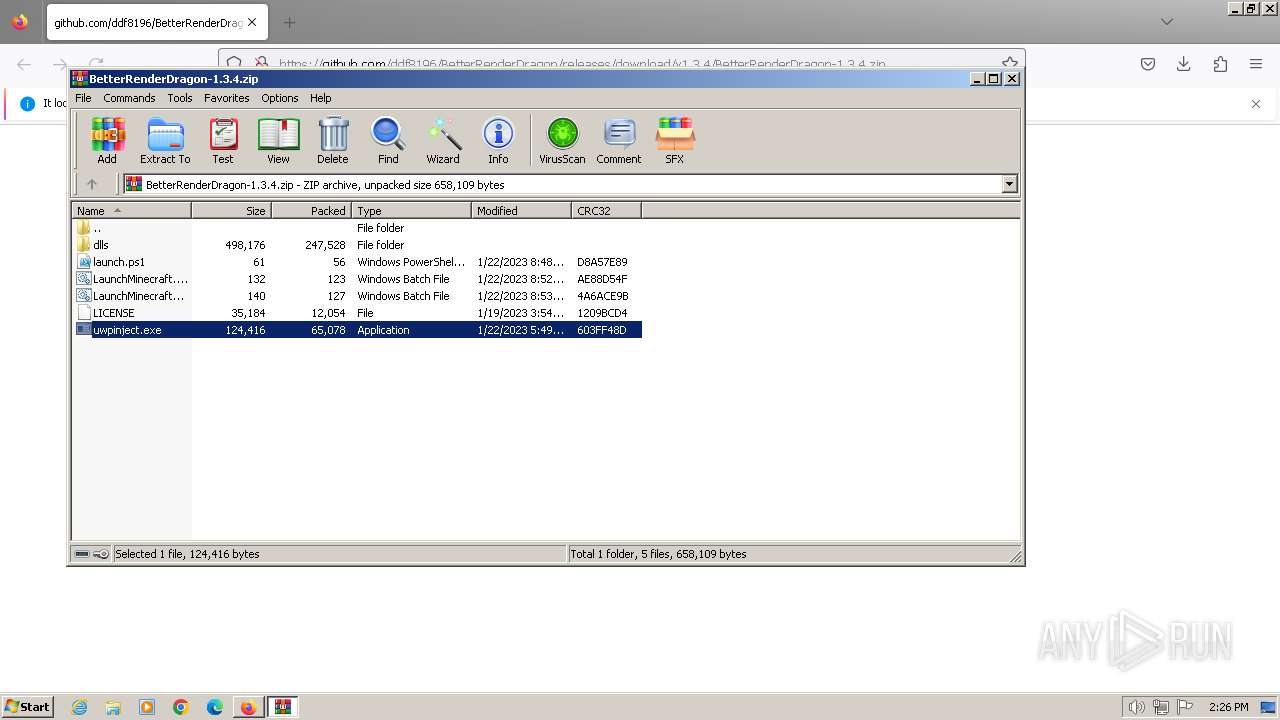Open the Wizard tool
This screenshot has height=720, width=1280.
pyautogui.click(x=443, y=140)
